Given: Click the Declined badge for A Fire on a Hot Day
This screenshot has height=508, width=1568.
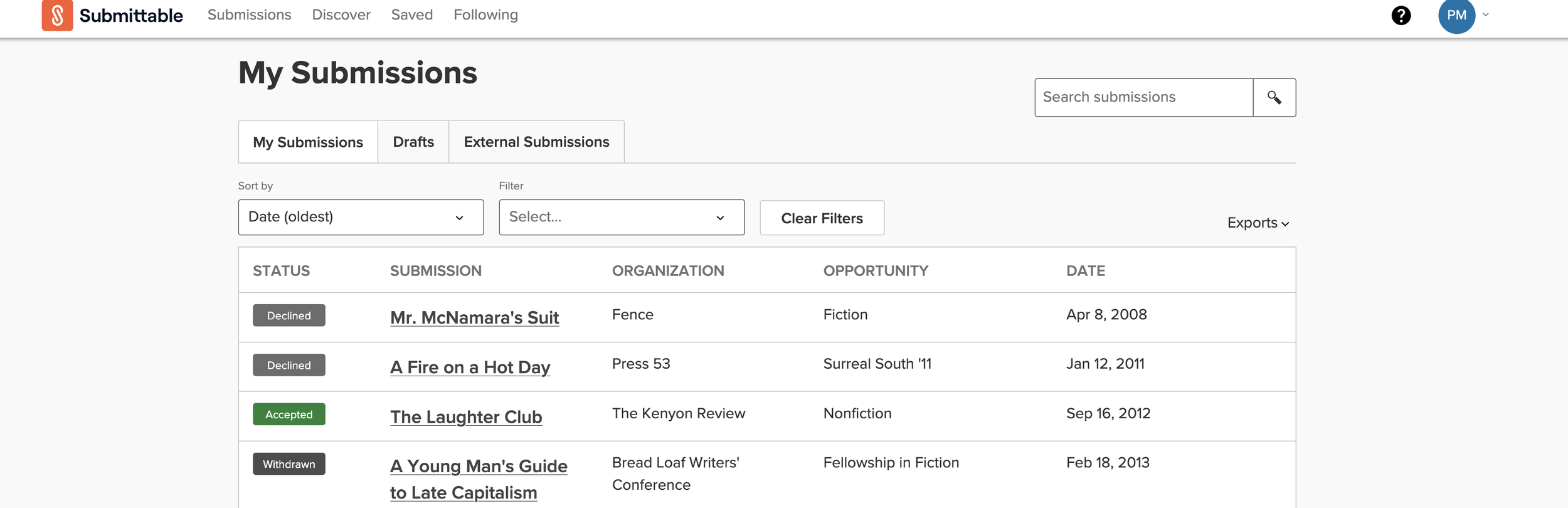Looking at the screenshot, I should coord(289,365).
